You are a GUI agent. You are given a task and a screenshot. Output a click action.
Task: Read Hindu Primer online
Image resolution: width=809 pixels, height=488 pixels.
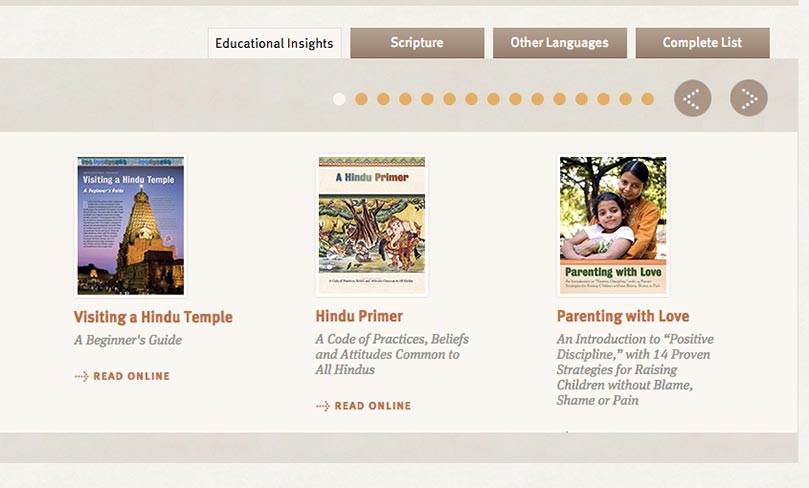(372, 407)
